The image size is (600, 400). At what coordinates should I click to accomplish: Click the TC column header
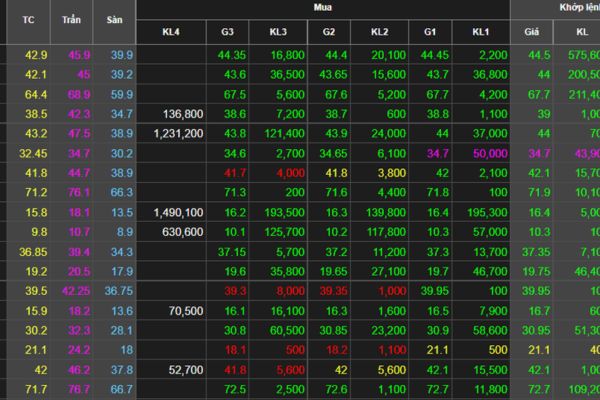pos(36,20)
